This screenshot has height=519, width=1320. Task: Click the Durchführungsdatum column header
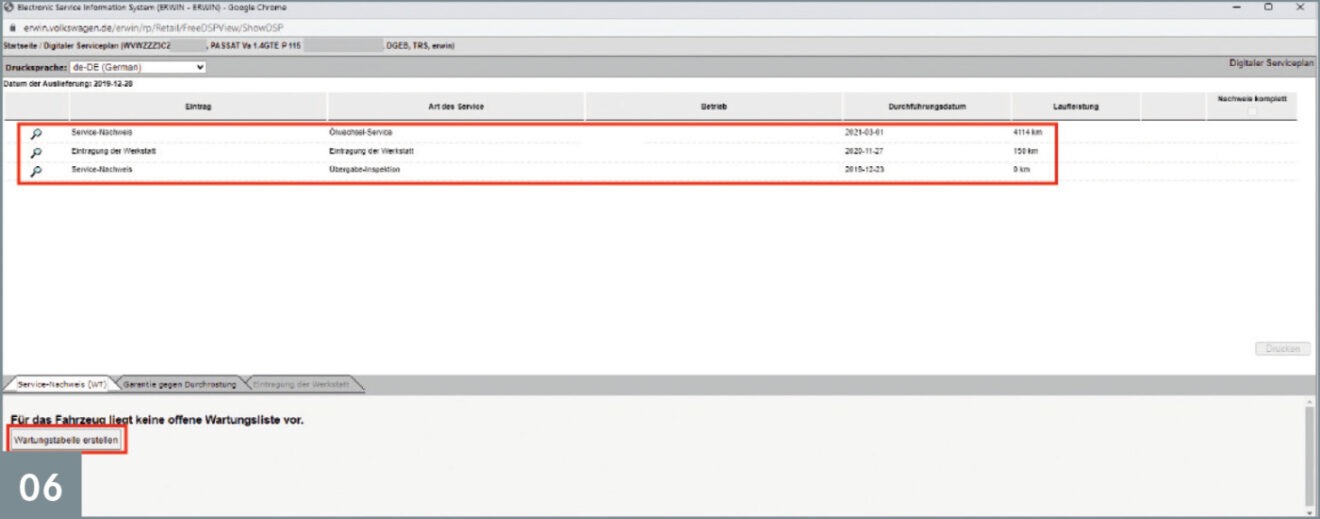(x=926, y=106)
